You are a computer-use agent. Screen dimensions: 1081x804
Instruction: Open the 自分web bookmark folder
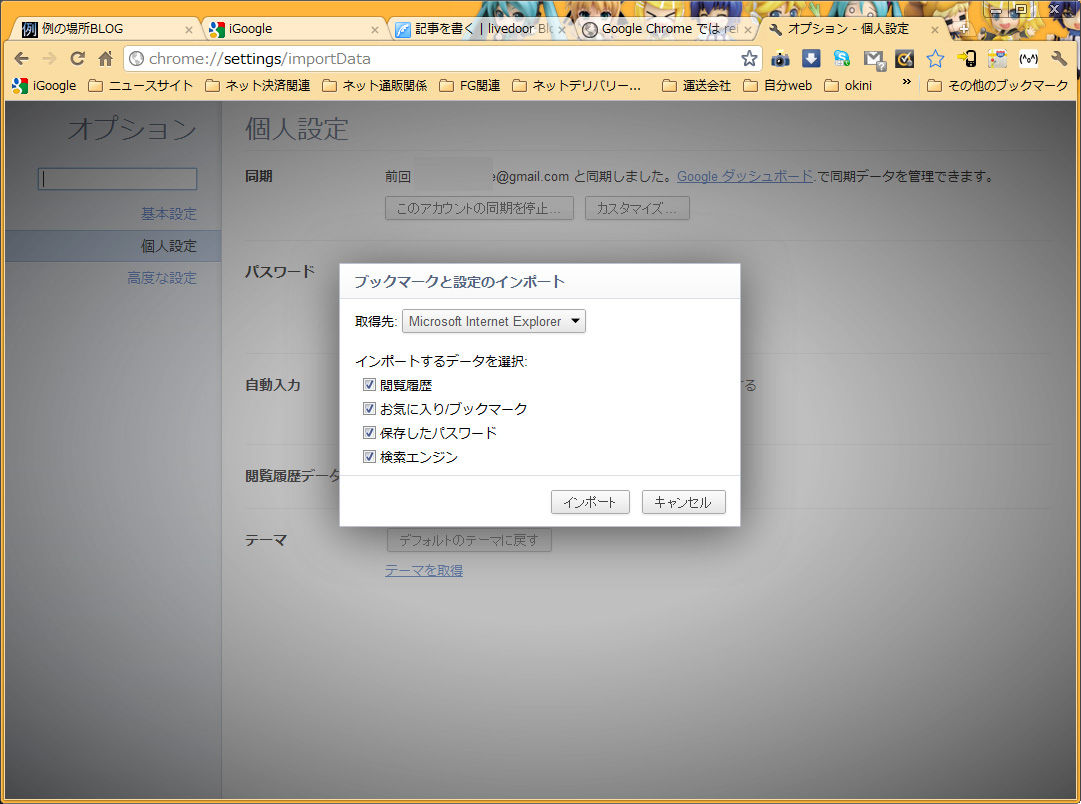778,86
